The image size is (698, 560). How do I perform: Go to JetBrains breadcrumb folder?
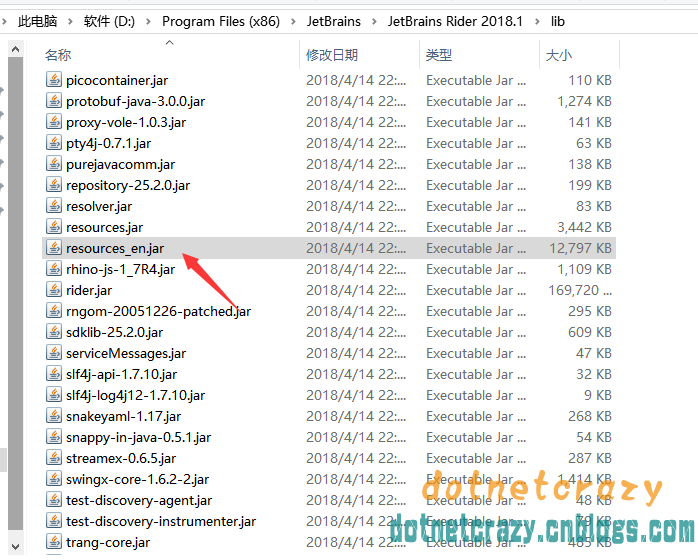(x=333, y=21)
